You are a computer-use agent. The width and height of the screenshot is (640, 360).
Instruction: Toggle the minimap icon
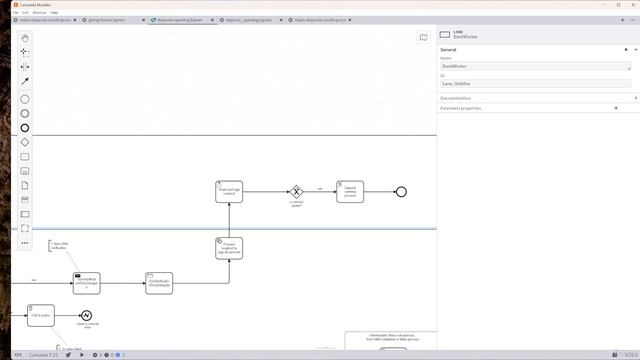click(x=423, y=38)
